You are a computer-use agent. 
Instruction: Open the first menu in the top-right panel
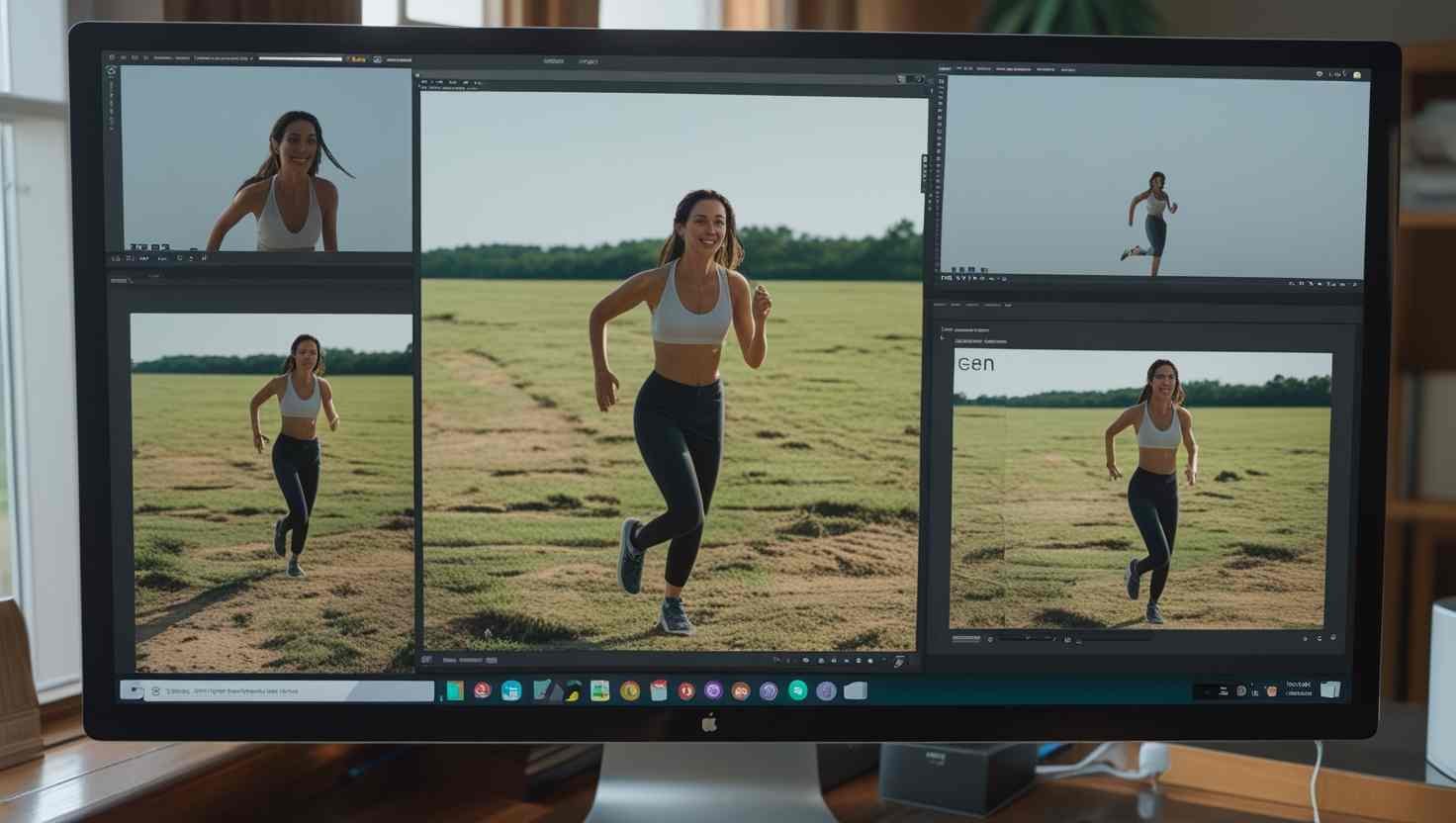tap(945, 69)
